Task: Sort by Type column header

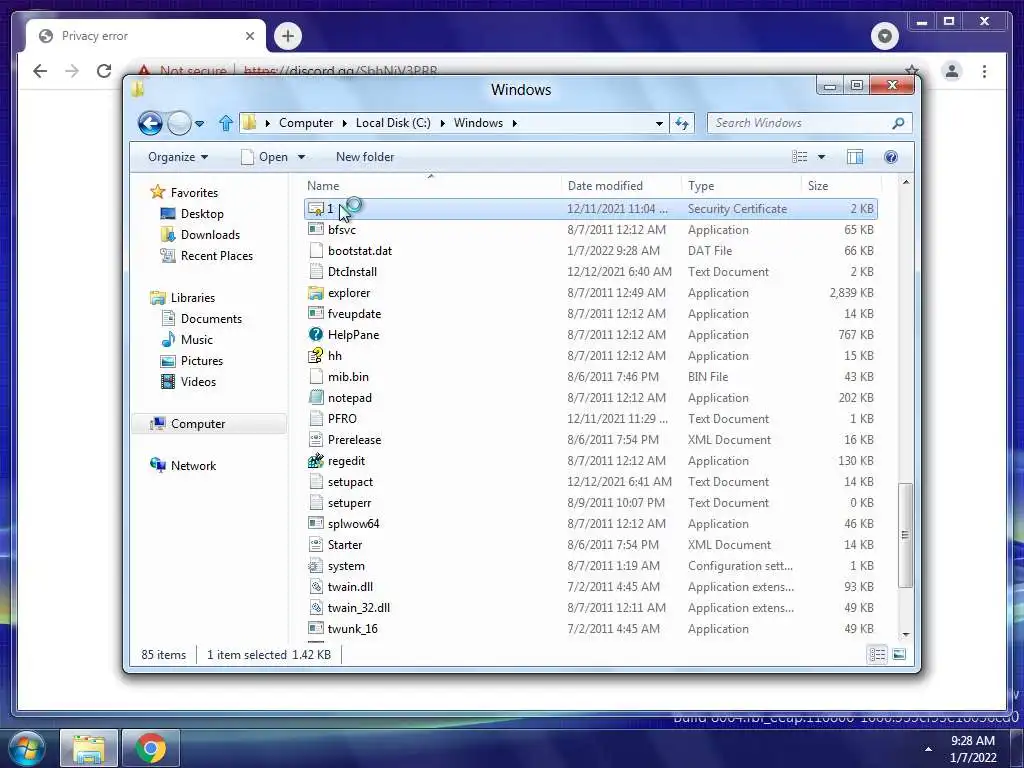Action: click(701, 185)
